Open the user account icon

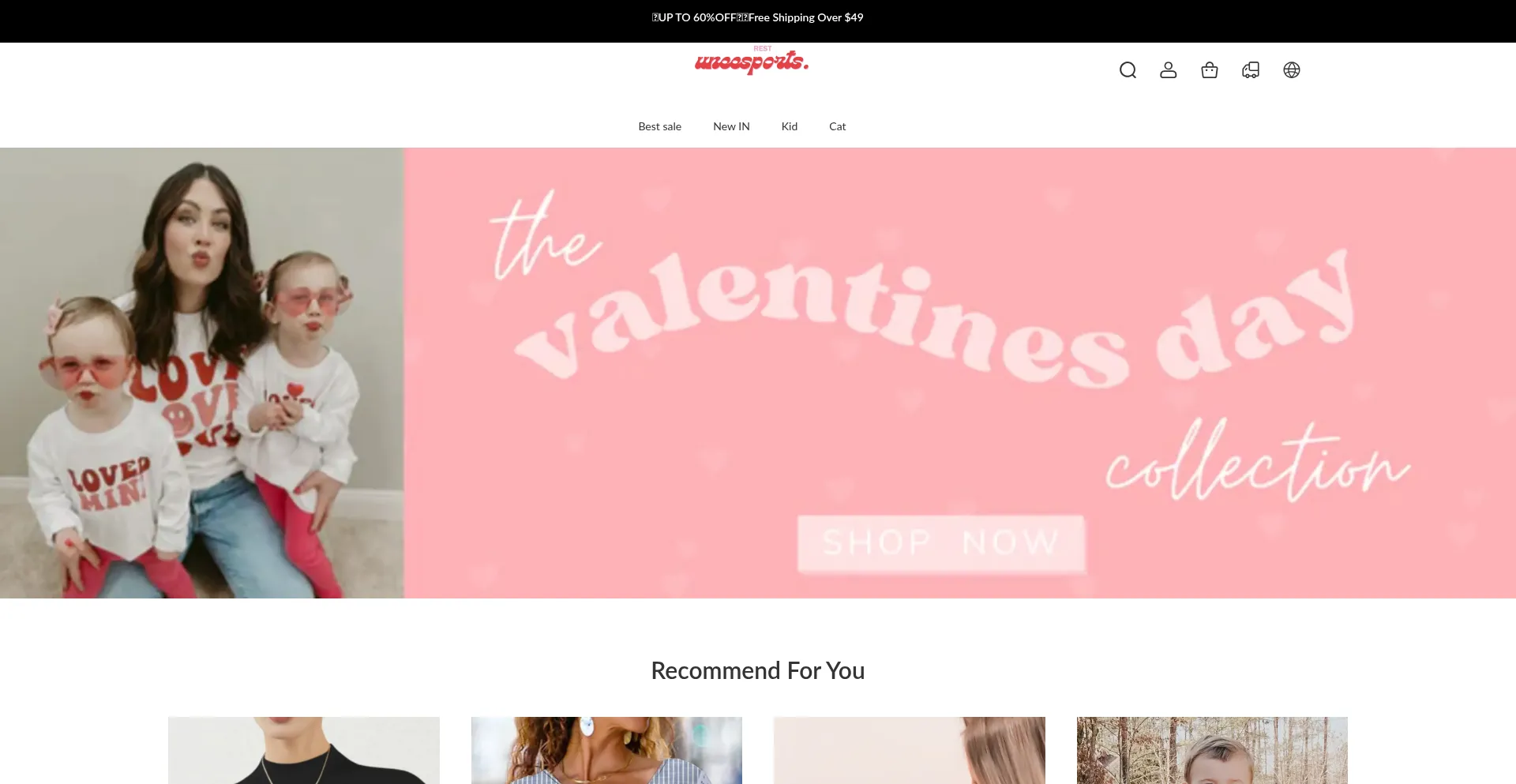point(1169,70)
